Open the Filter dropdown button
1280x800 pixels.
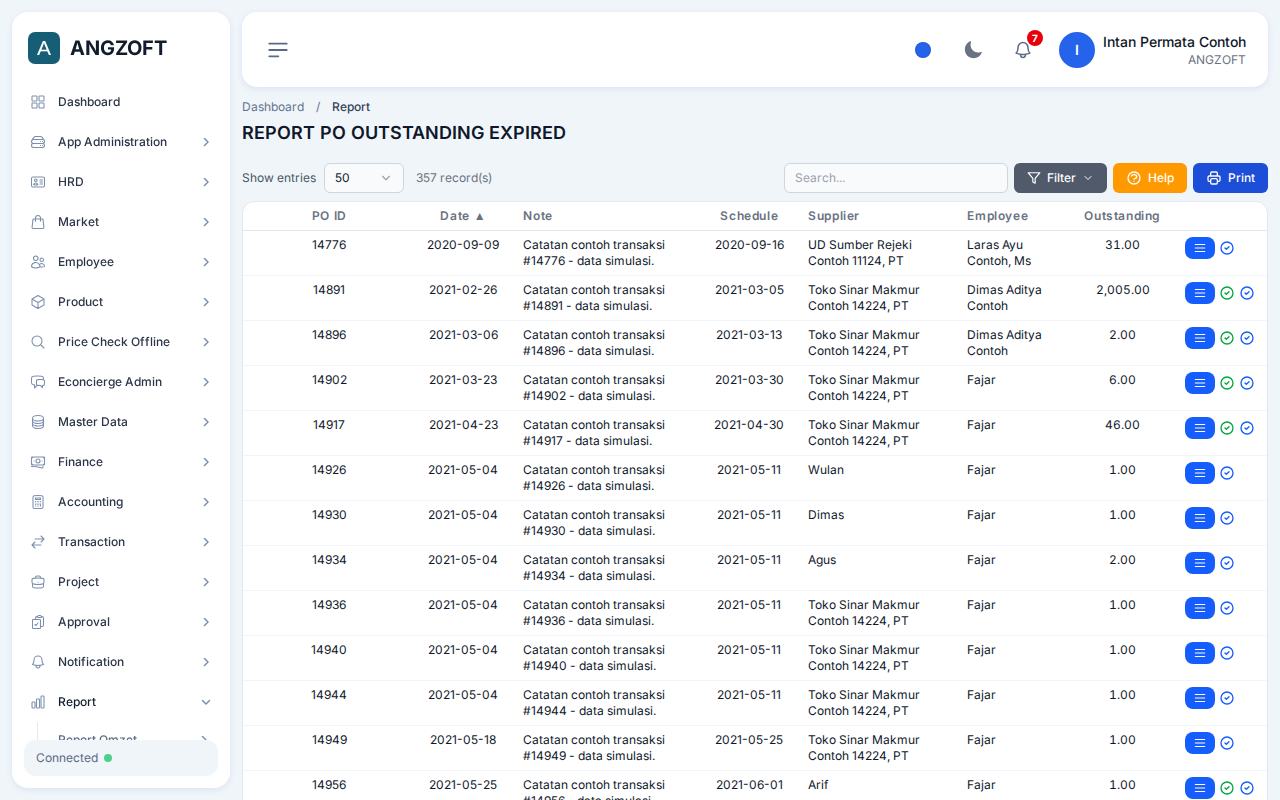click(x=1060, y=178)
